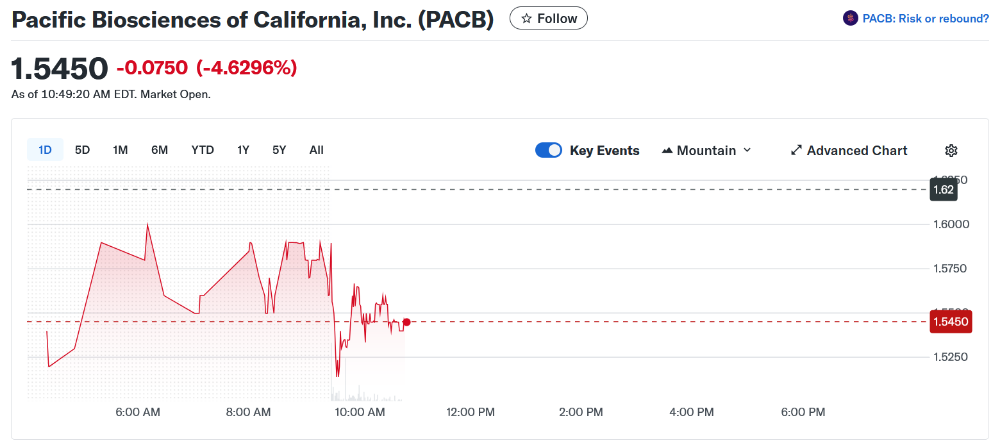
Task: Open the chart settings gear icon
Action: pos(951,150)
